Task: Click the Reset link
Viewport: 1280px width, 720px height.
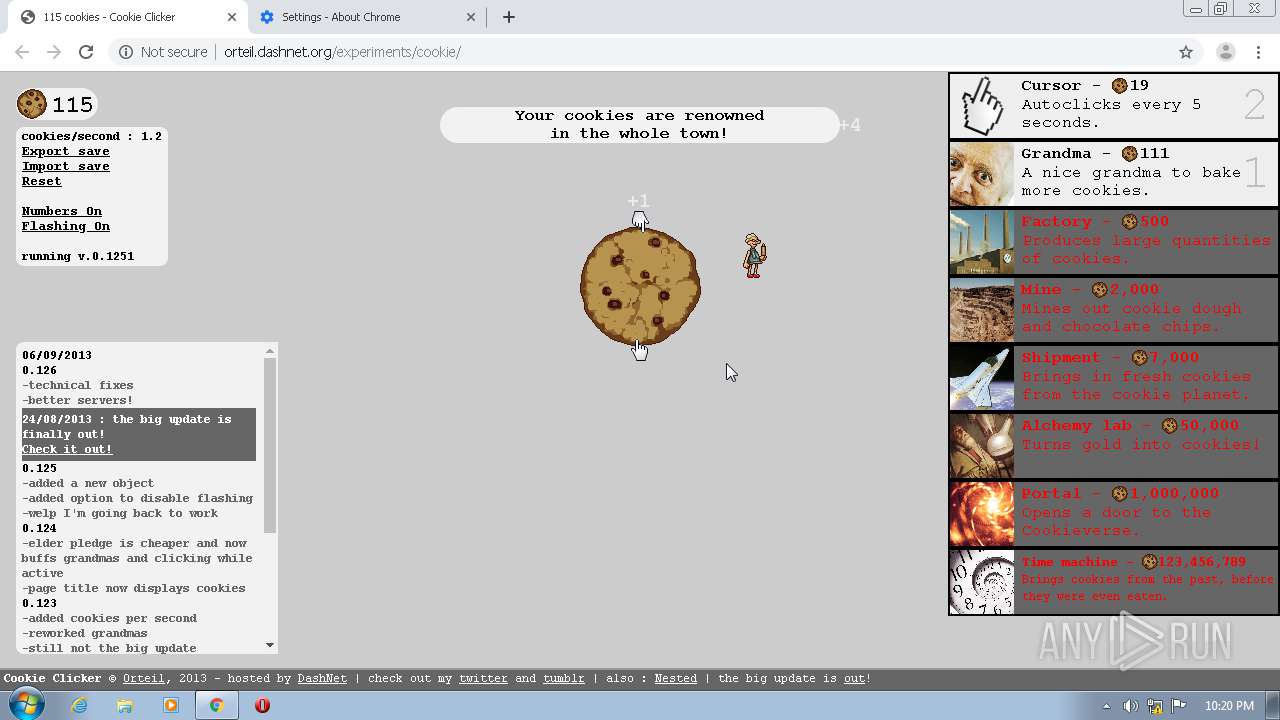Action: (x=42, y=181)
